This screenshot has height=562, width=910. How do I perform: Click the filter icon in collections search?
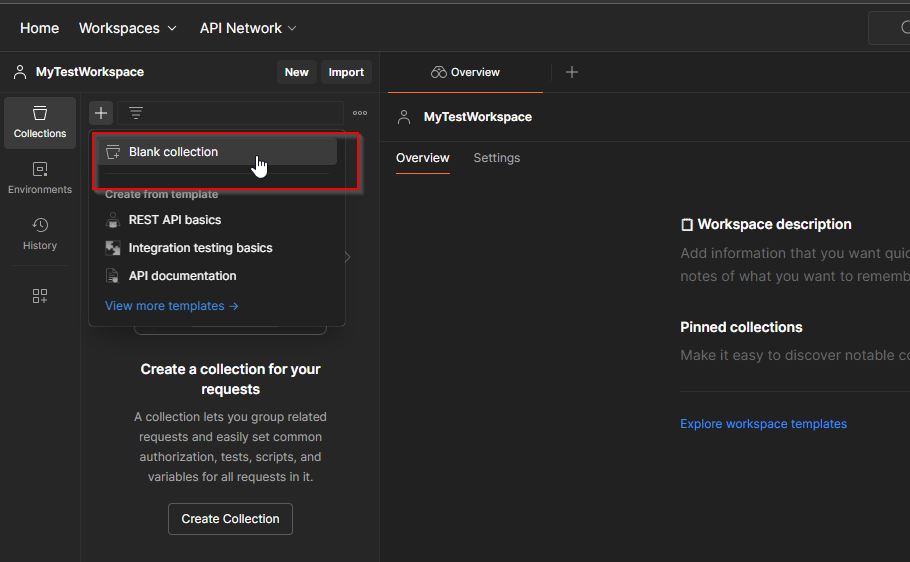coord(136,113)
